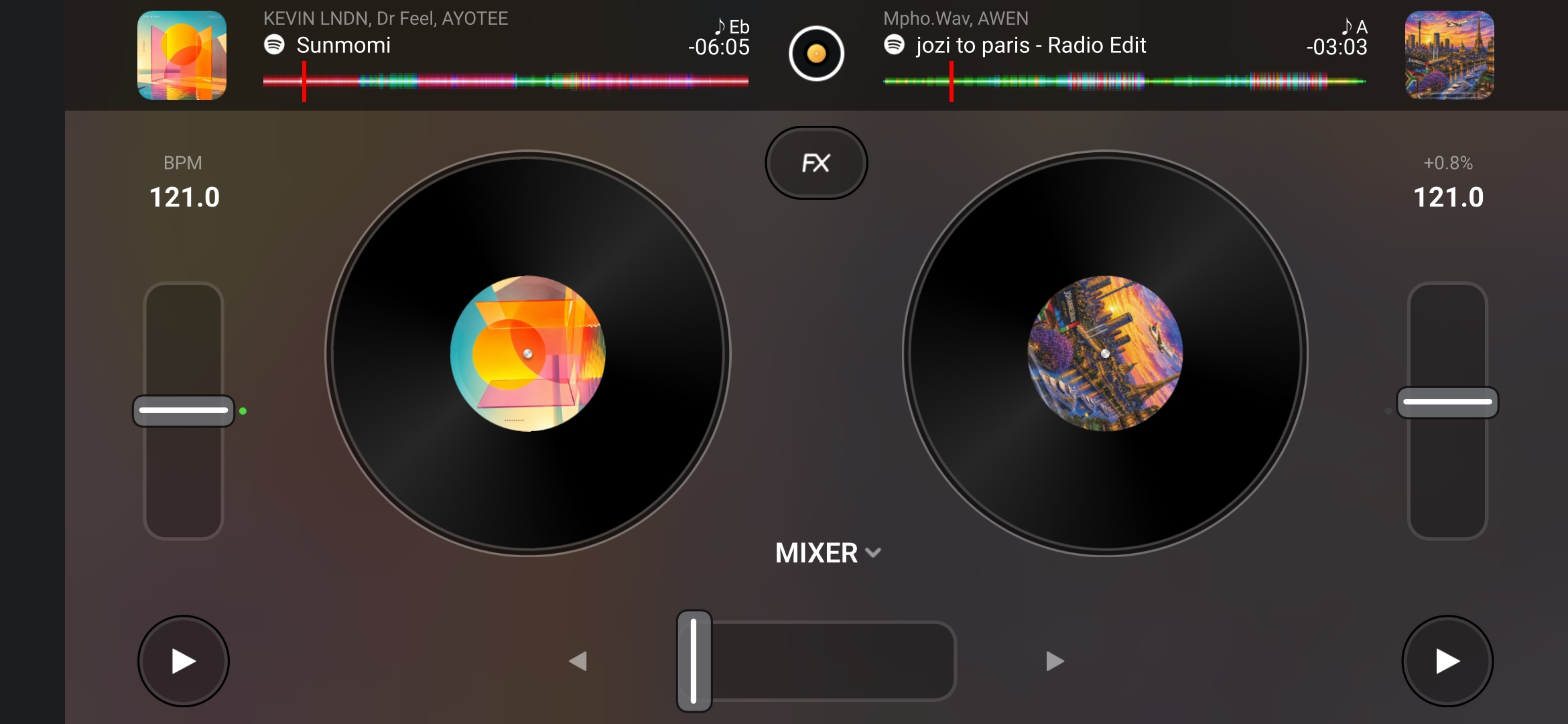Screen dimensions: 1568x724
Task: Click the left deck tempo slider handle
Action: [x=184, y=410]
